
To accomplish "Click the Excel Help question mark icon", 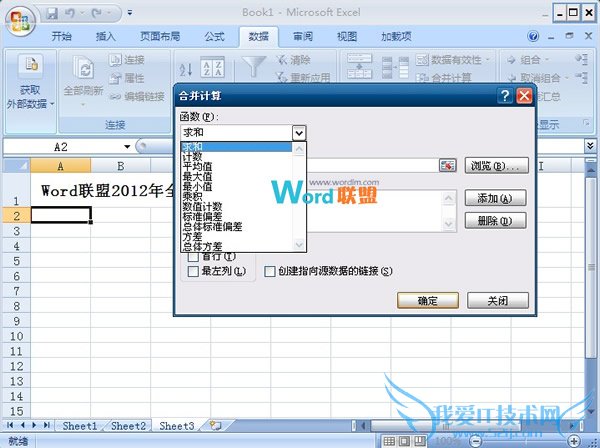I will (x=533, y=36).
